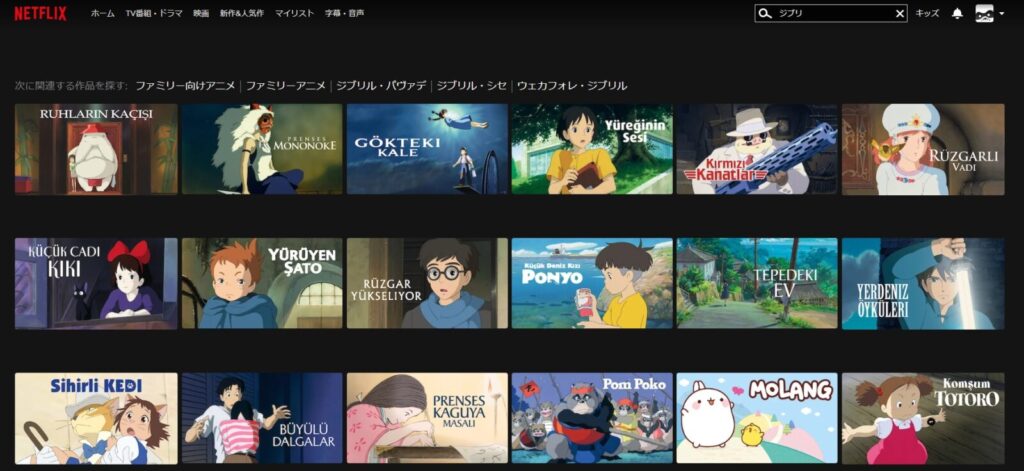Open the notifications bell
Image resolution: width=1024 pixels, height=471 pixels.
(x=957, y=14)
